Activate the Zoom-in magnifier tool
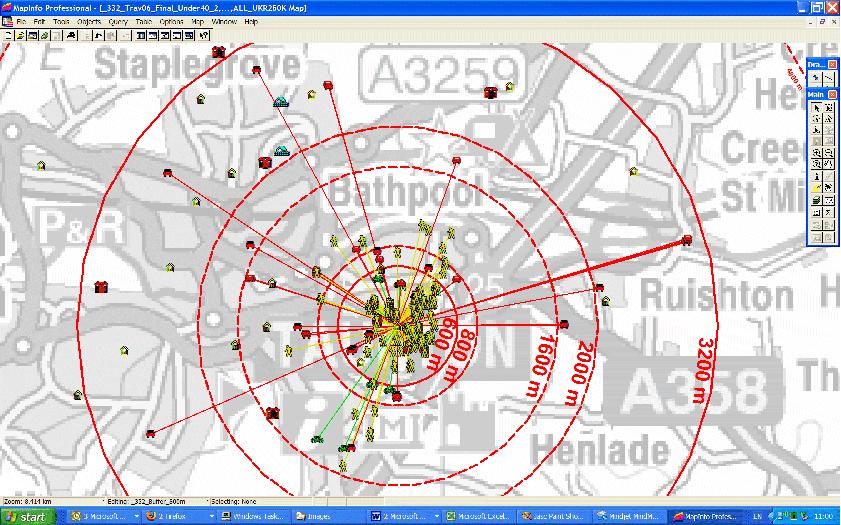The width and height of the screenshot is (841, 525). point(816,153)
